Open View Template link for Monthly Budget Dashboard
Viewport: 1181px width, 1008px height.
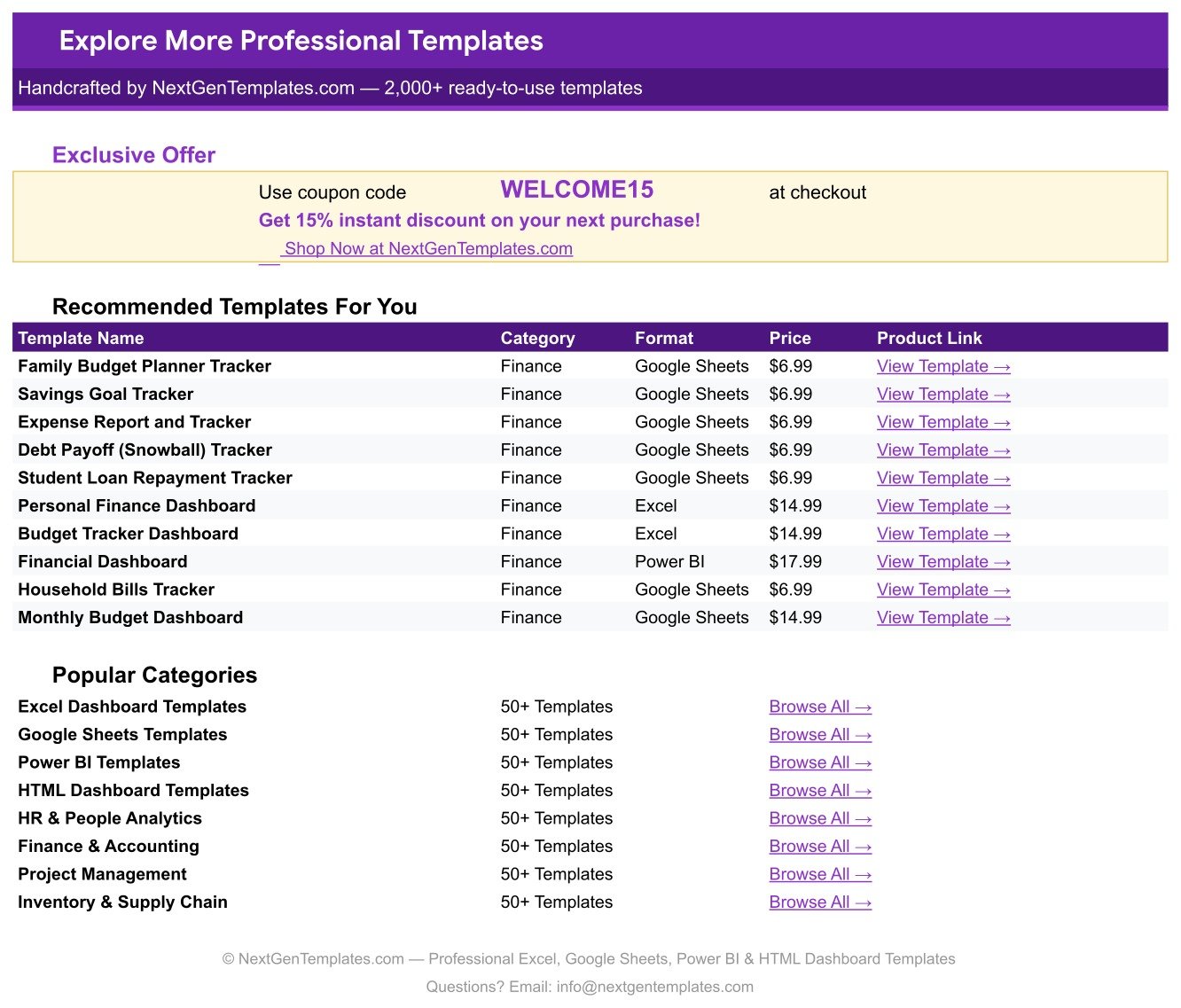[943, 618]
